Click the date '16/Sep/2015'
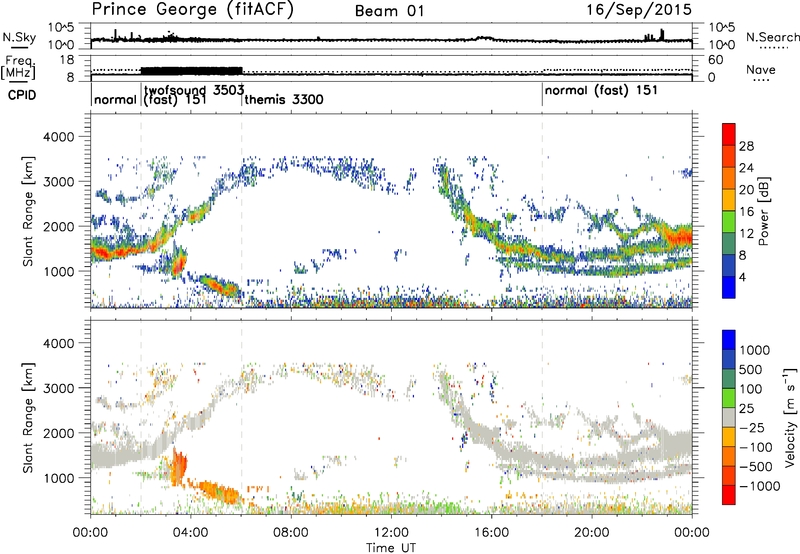800x554 pixels. (639, 9)
